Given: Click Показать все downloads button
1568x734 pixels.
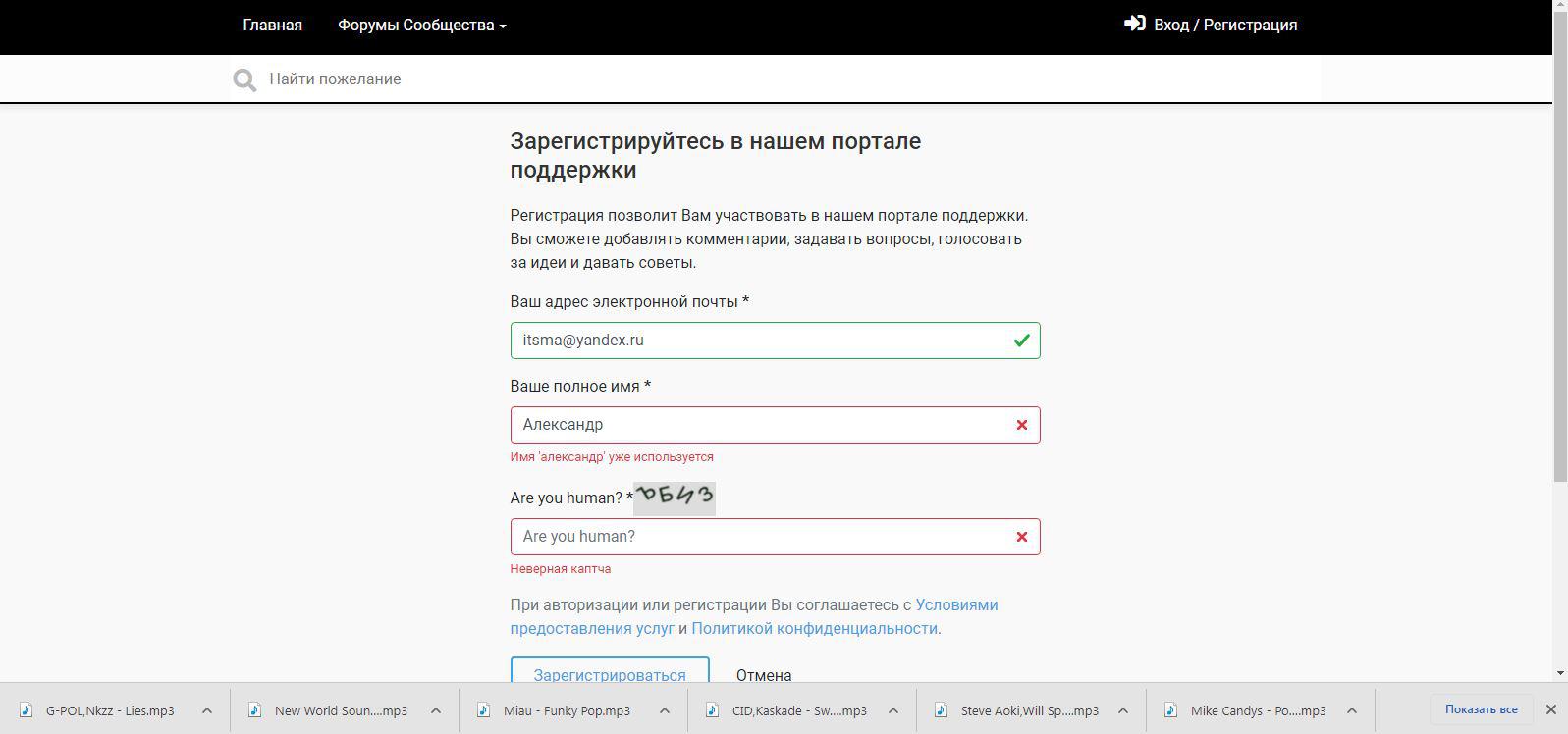Looking at the screenshot, I should point(1481,709).
